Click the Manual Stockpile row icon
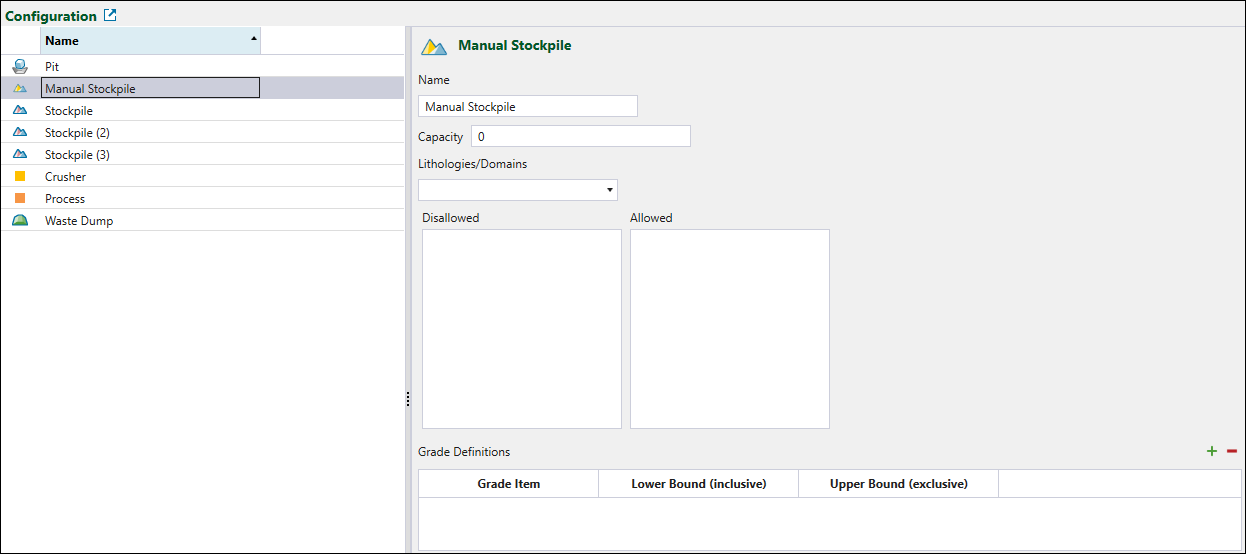The height and width of the screenshot is (554, 1246). [20, 89]
